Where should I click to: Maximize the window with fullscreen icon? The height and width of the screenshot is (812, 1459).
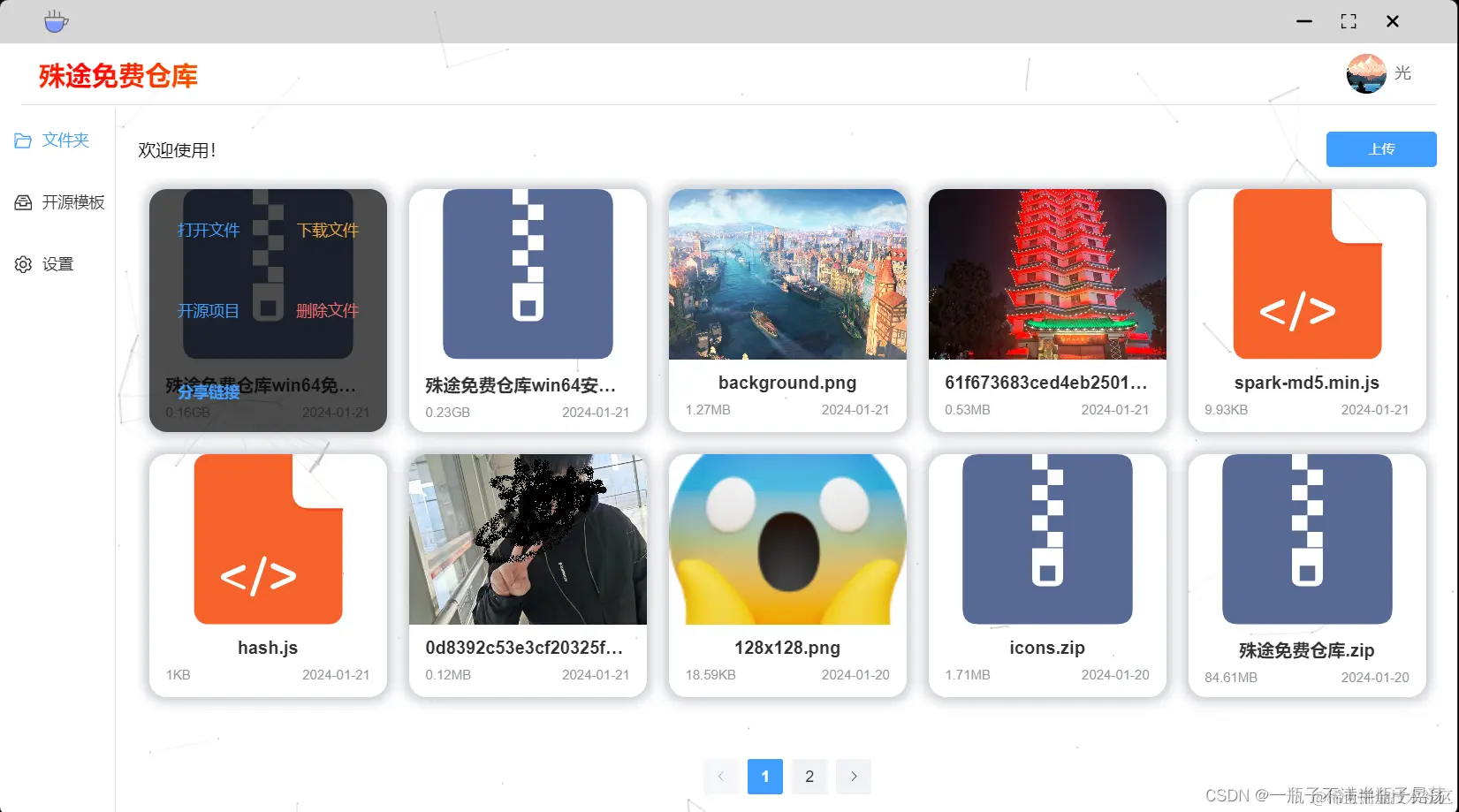1349,21
